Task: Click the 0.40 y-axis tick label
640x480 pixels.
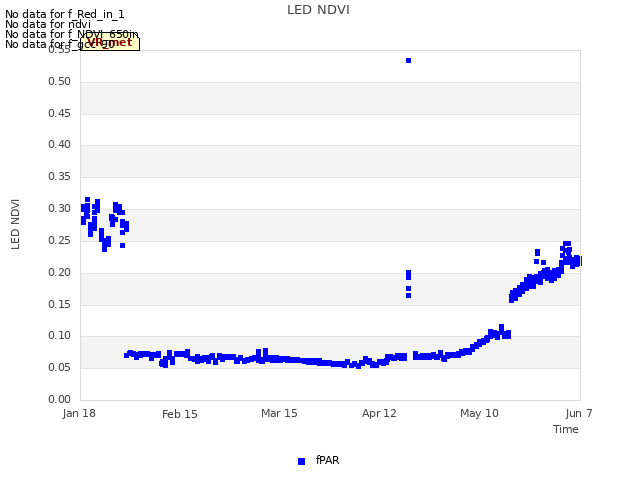Action: [60, 144]
